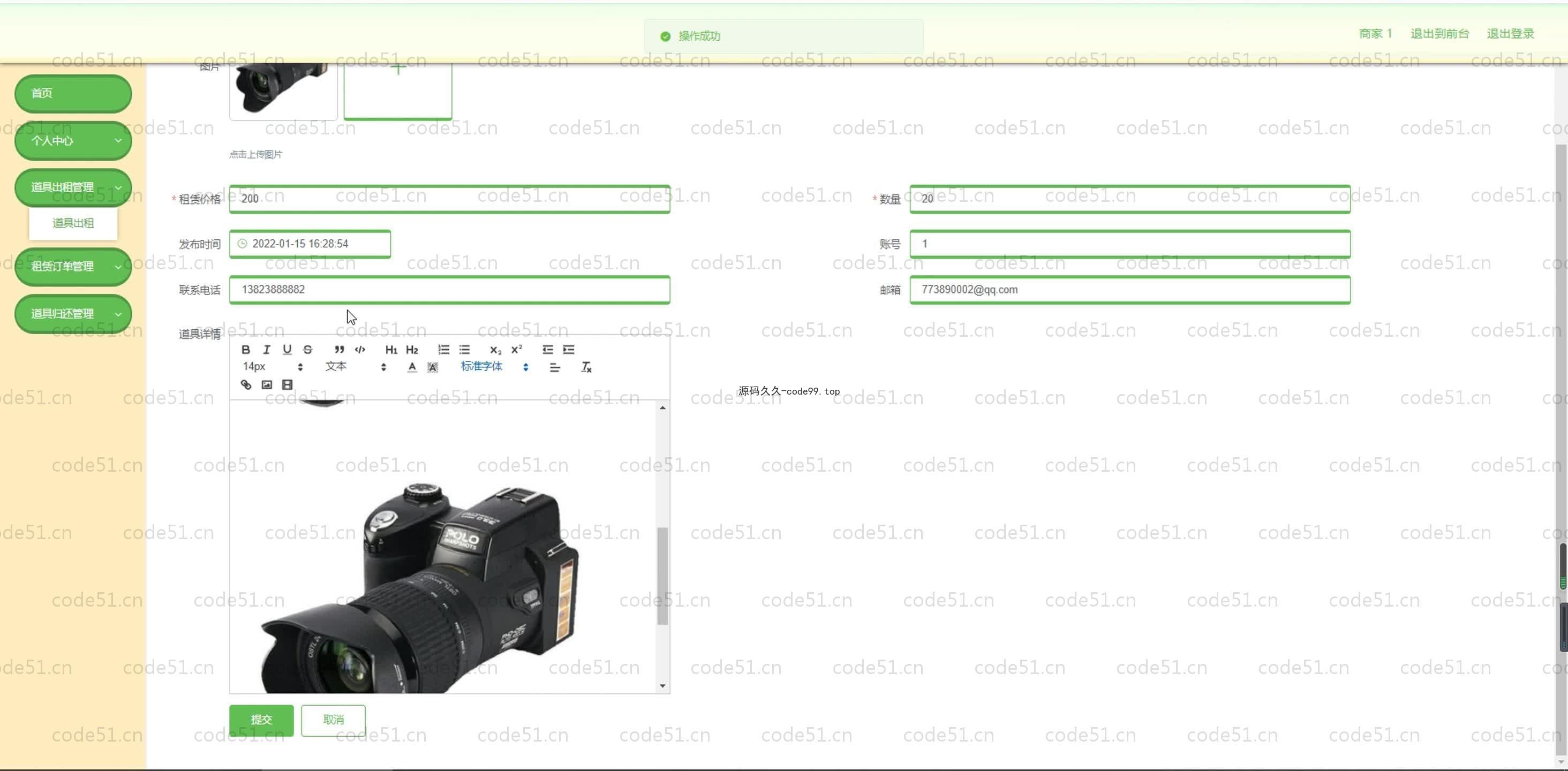Image resolution: width=1568 pixels, height=771 pixels.
Task: Insert a blockquote in editor
Action: coord(339,349)
